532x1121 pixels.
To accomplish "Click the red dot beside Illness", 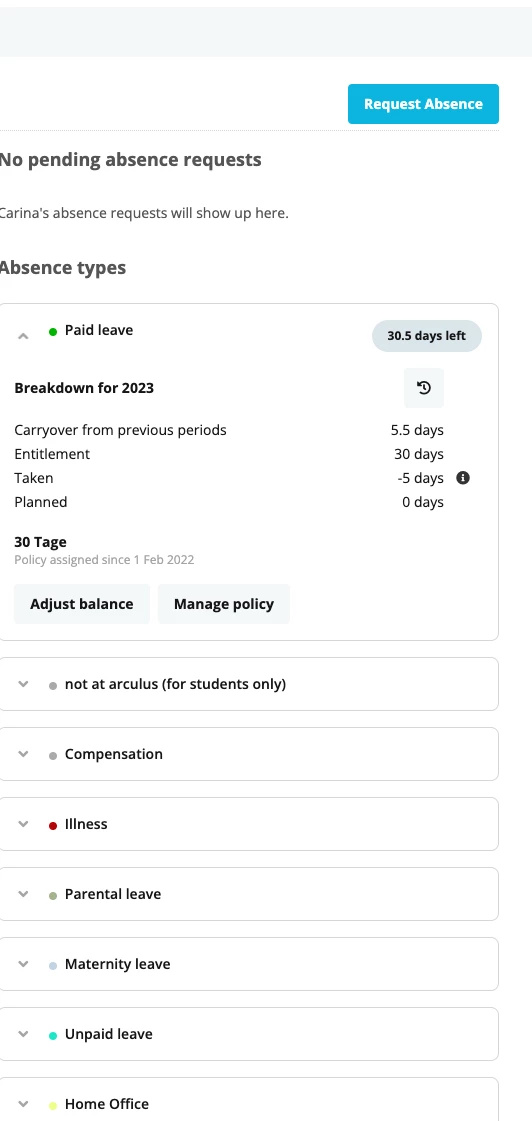I will pos(53,826).
